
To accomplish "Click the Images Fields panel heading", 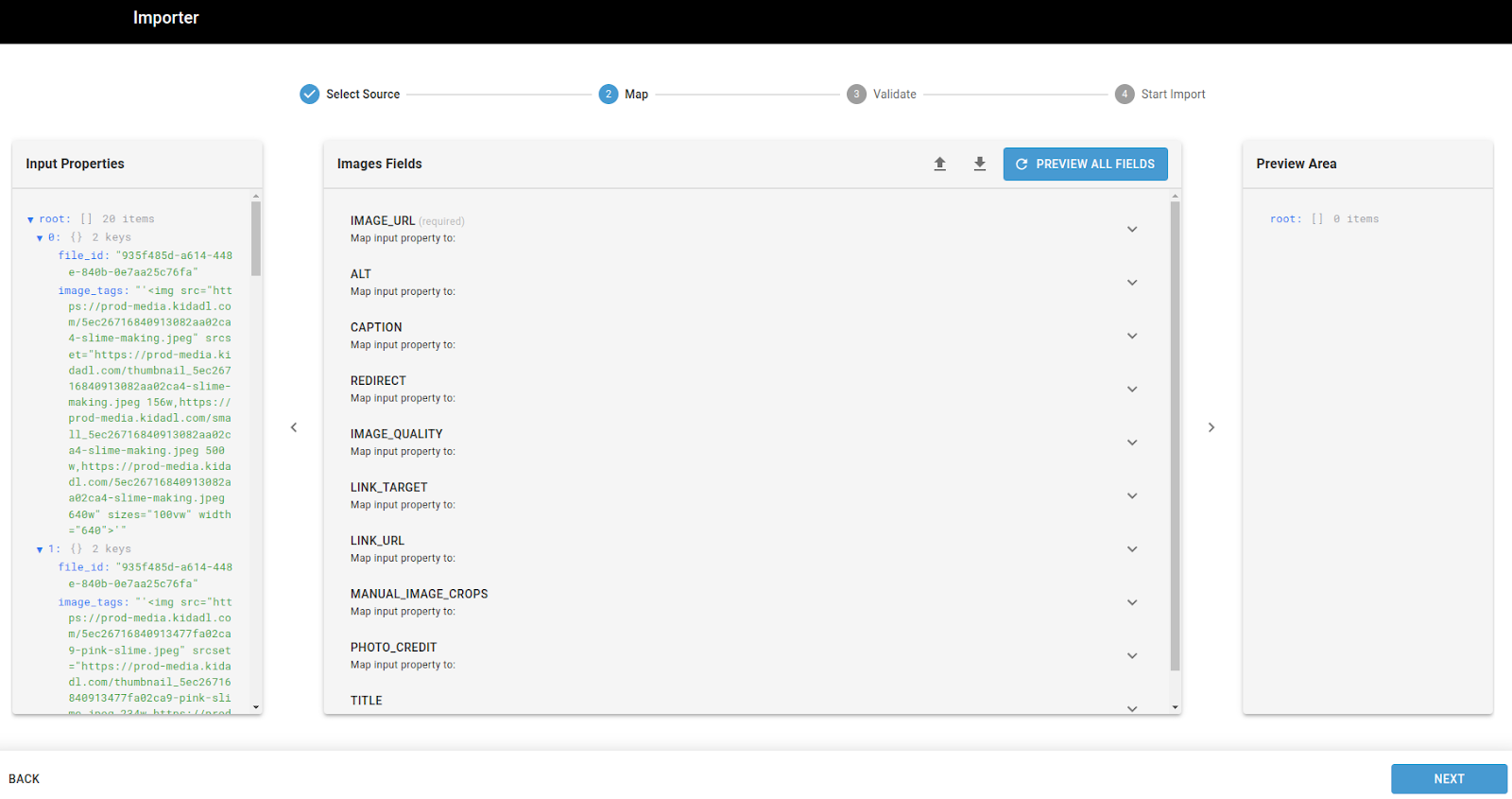I will pos(380,164).
